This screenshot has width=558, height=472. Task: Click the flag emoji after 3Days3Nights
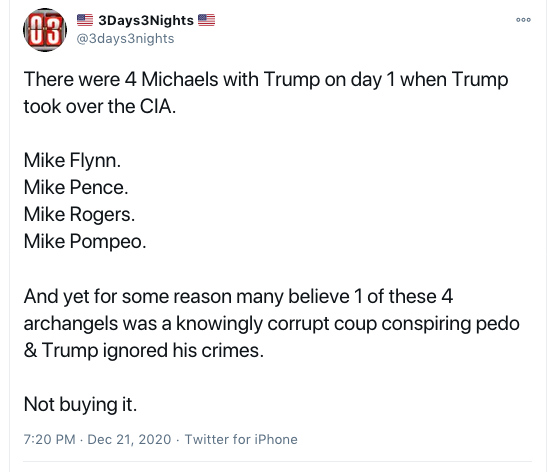click(206, 20)
